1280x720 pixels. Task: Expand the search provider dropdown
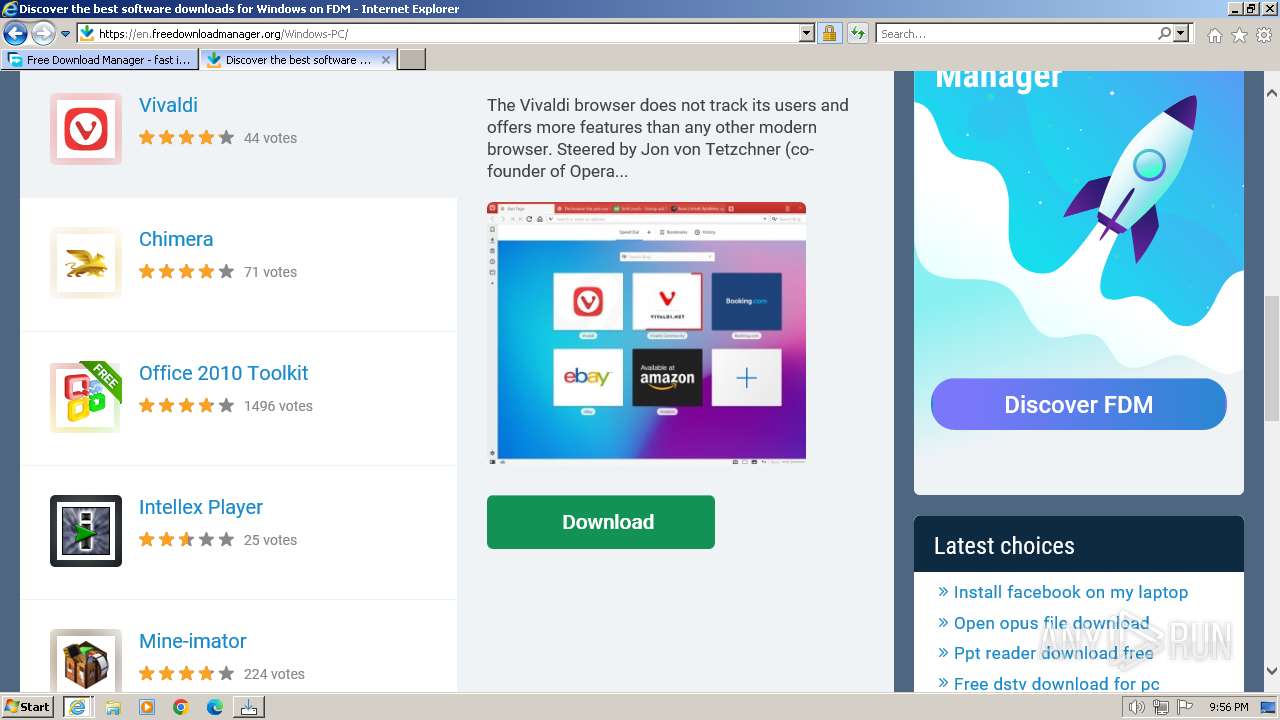coord(1182,33)
